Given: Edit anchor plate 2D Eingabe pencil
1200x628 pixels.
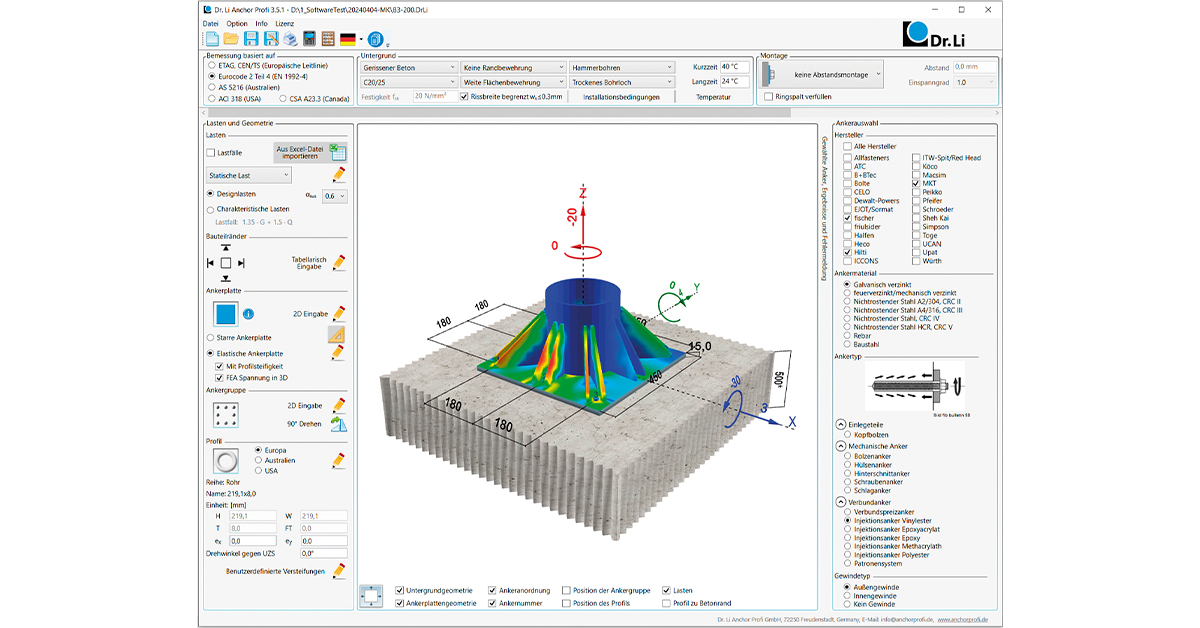Looking at the screenshot, I should click(339, 314).
